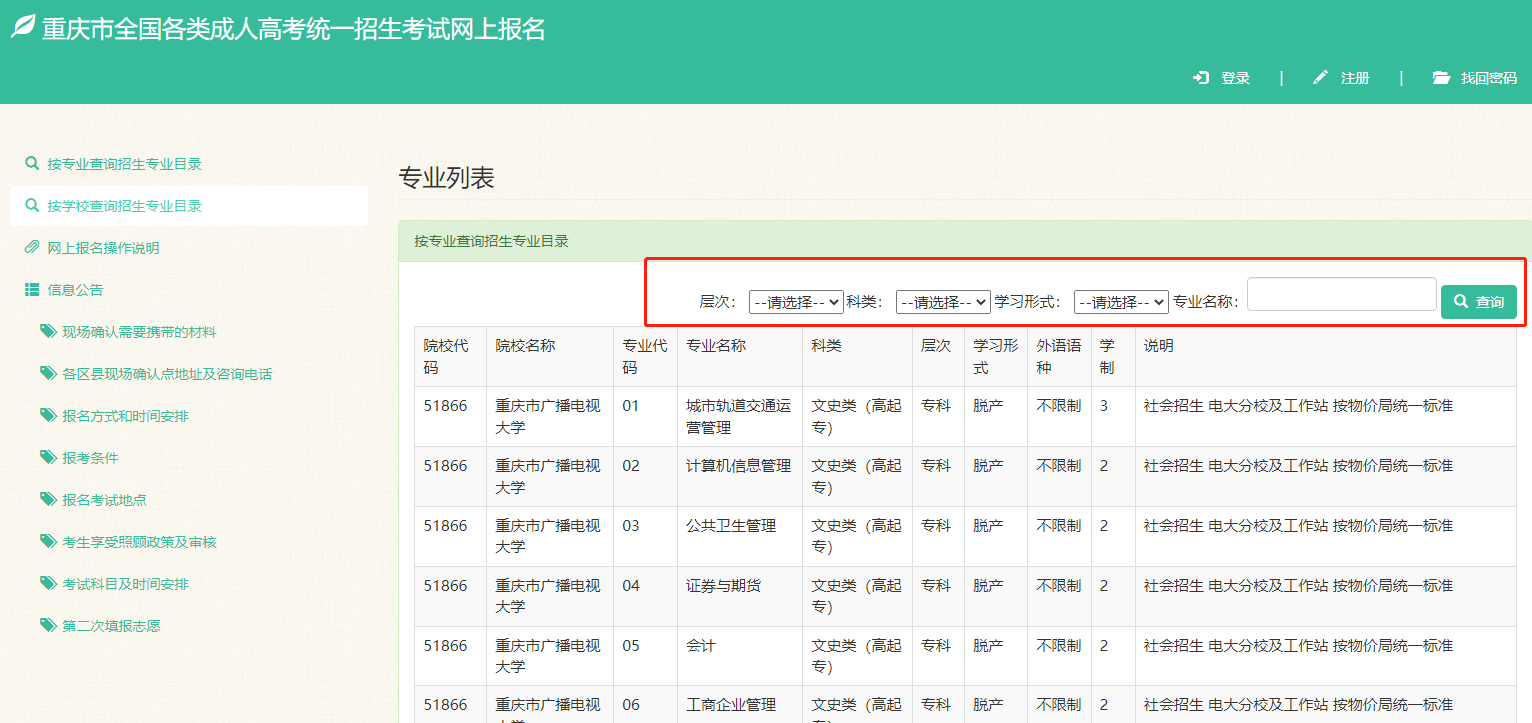Click the 专业列表 heading
The image size is (1532, 723).
click(x=446, y=178)
